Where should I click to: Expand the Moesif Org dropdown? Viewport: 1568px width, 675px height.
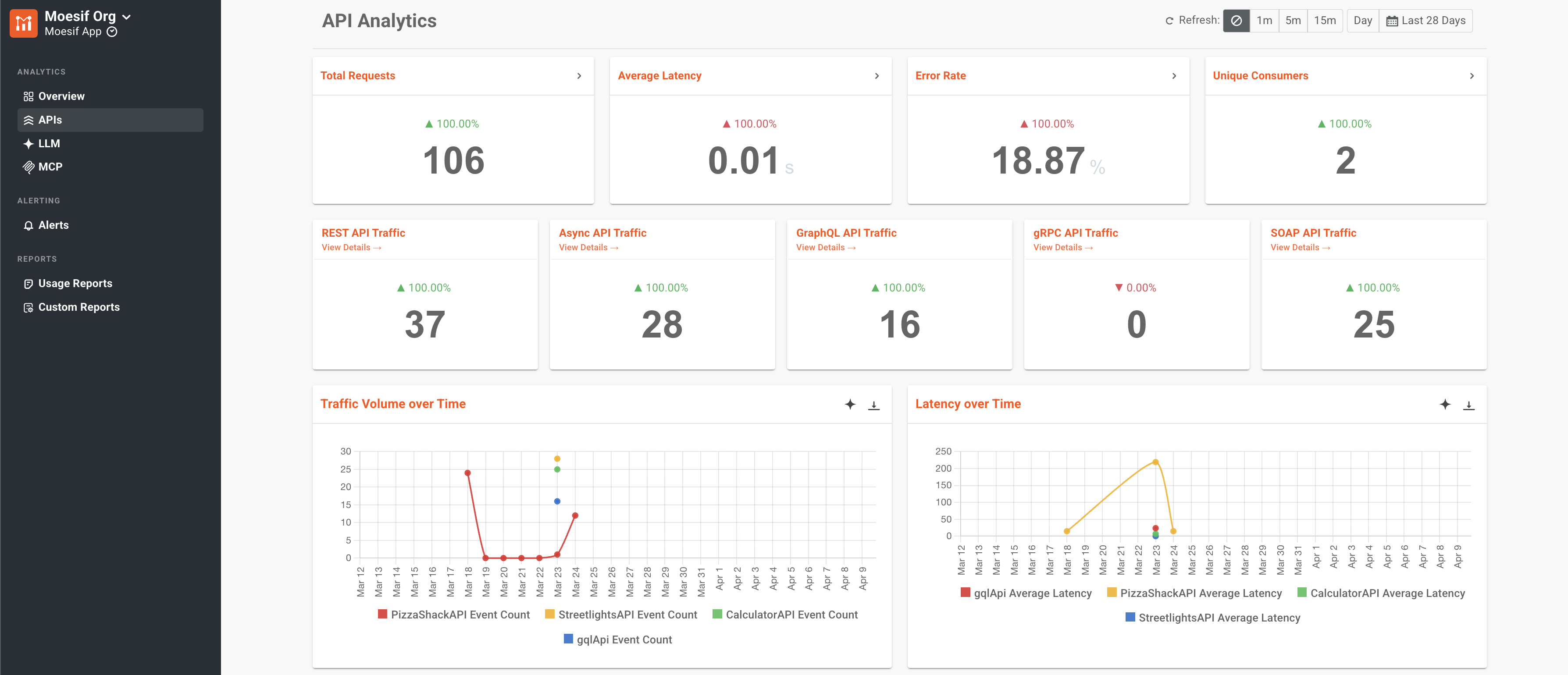127,17
